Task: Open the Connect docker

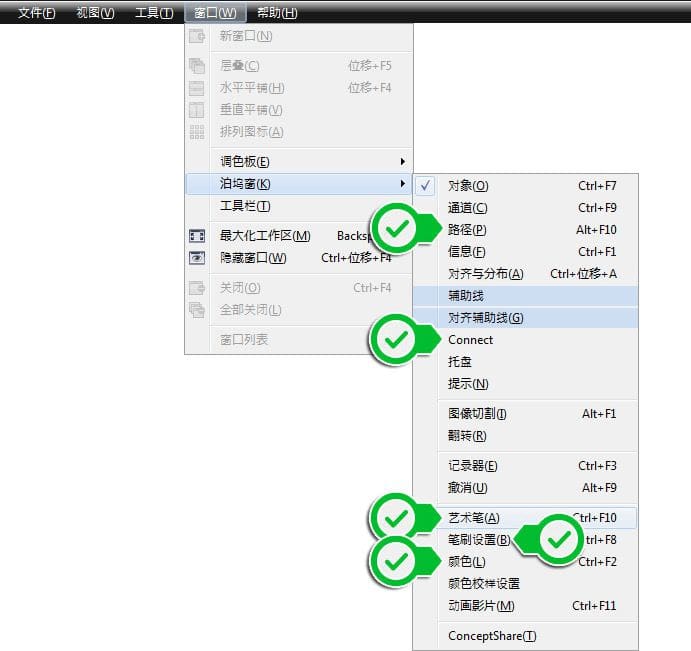Action: tap(470, 340)
